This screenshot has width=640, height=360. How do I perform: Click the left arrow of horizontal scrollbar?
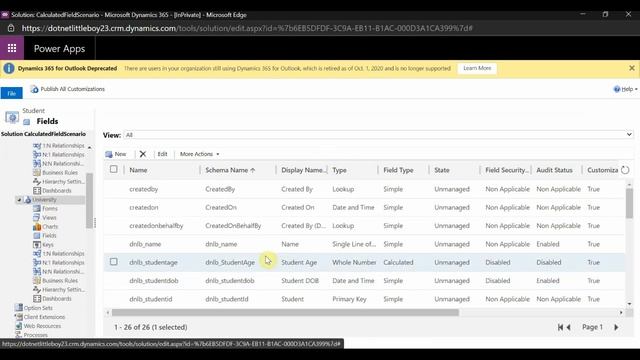point(108,313)
